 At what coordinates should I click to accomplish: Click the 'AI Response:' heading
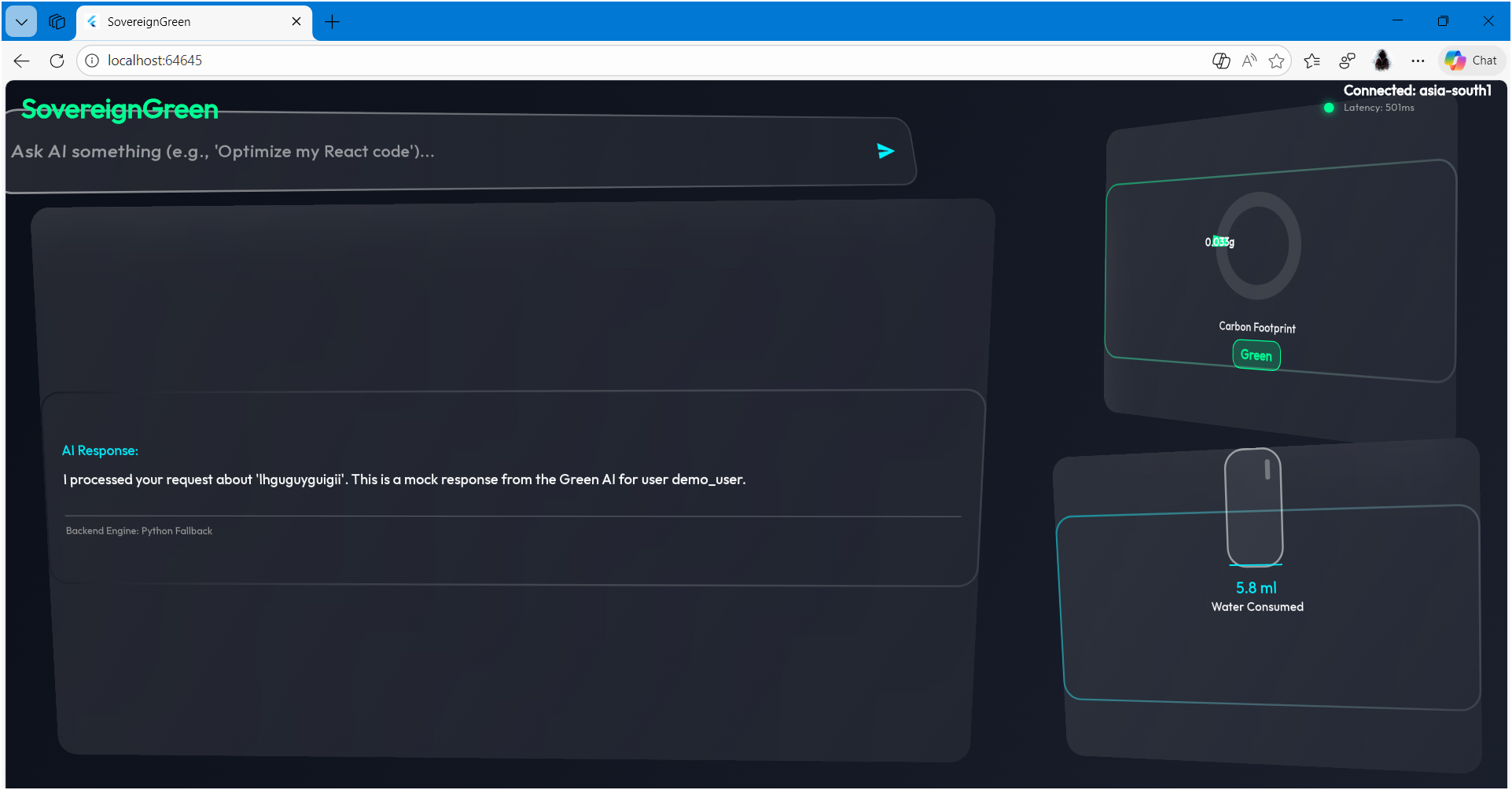100,450
